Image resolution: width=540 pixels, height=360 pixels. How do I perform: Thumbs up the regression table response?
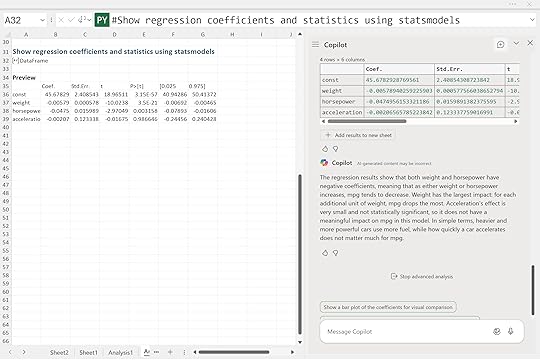point(325,149)
